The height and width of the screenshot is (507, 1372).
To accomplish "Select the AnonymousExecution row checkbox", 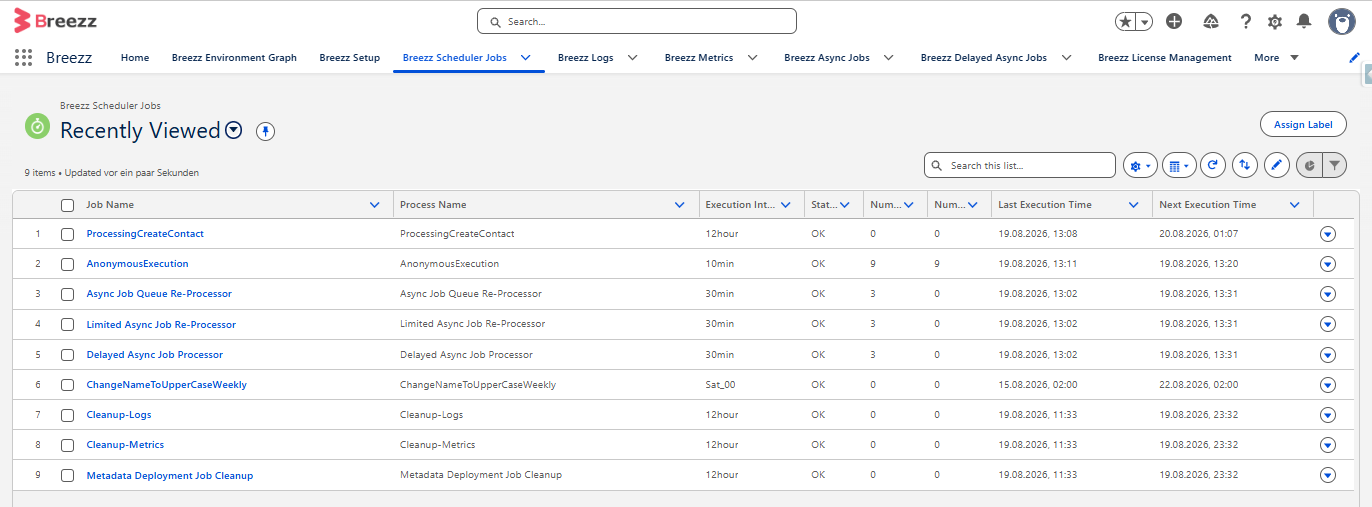I will [x=67, y=264].
